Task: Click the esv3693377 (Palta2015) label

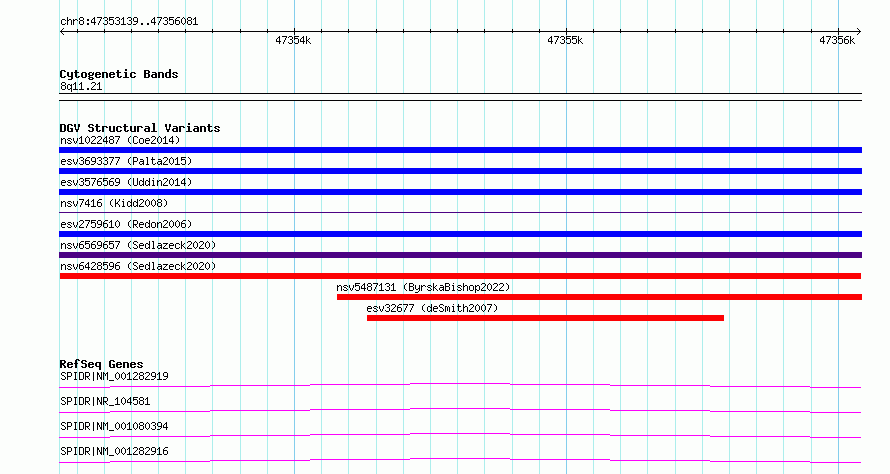Action: click(x=126, y=161)
